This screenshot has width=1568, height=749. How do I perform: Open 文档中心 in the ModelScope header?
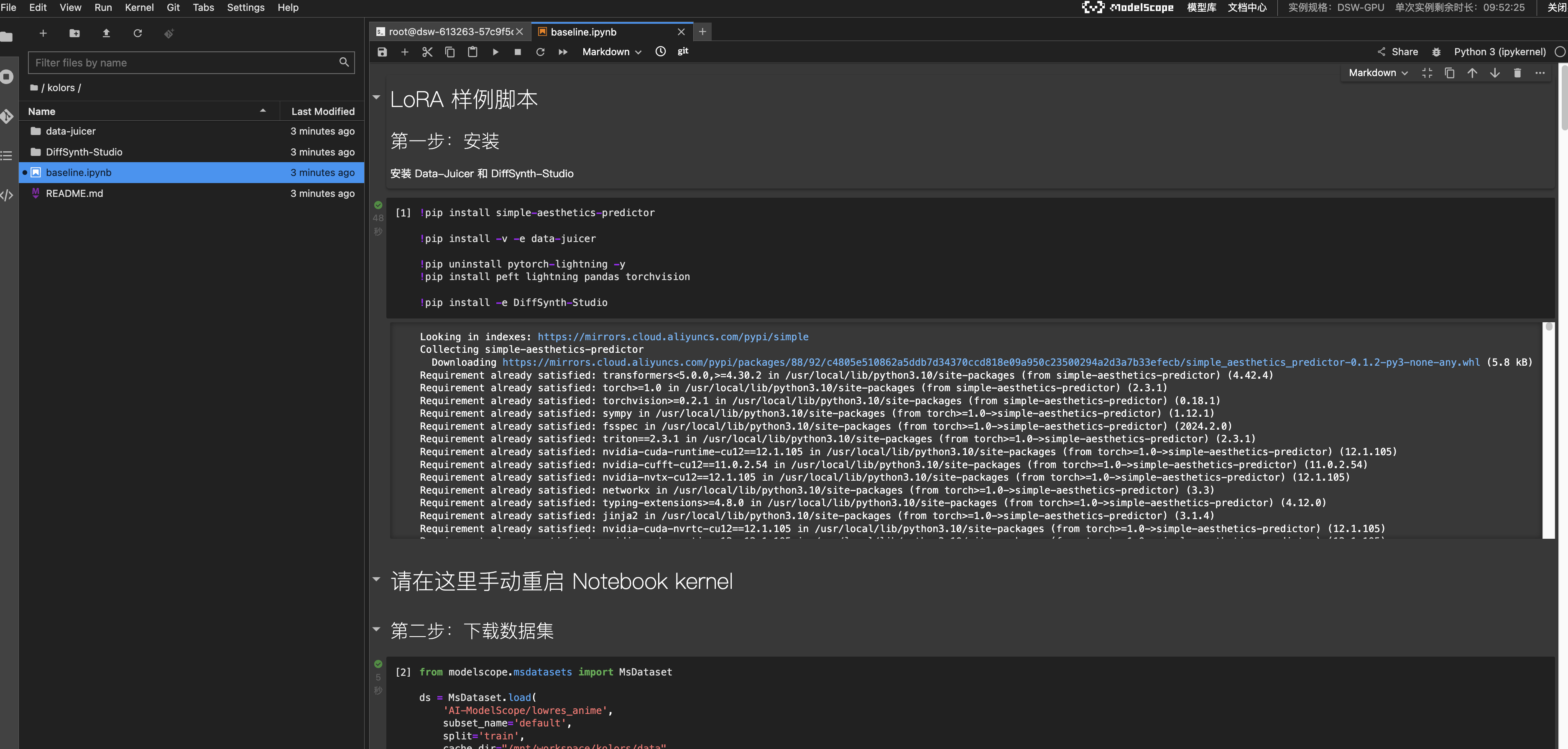1246,7
